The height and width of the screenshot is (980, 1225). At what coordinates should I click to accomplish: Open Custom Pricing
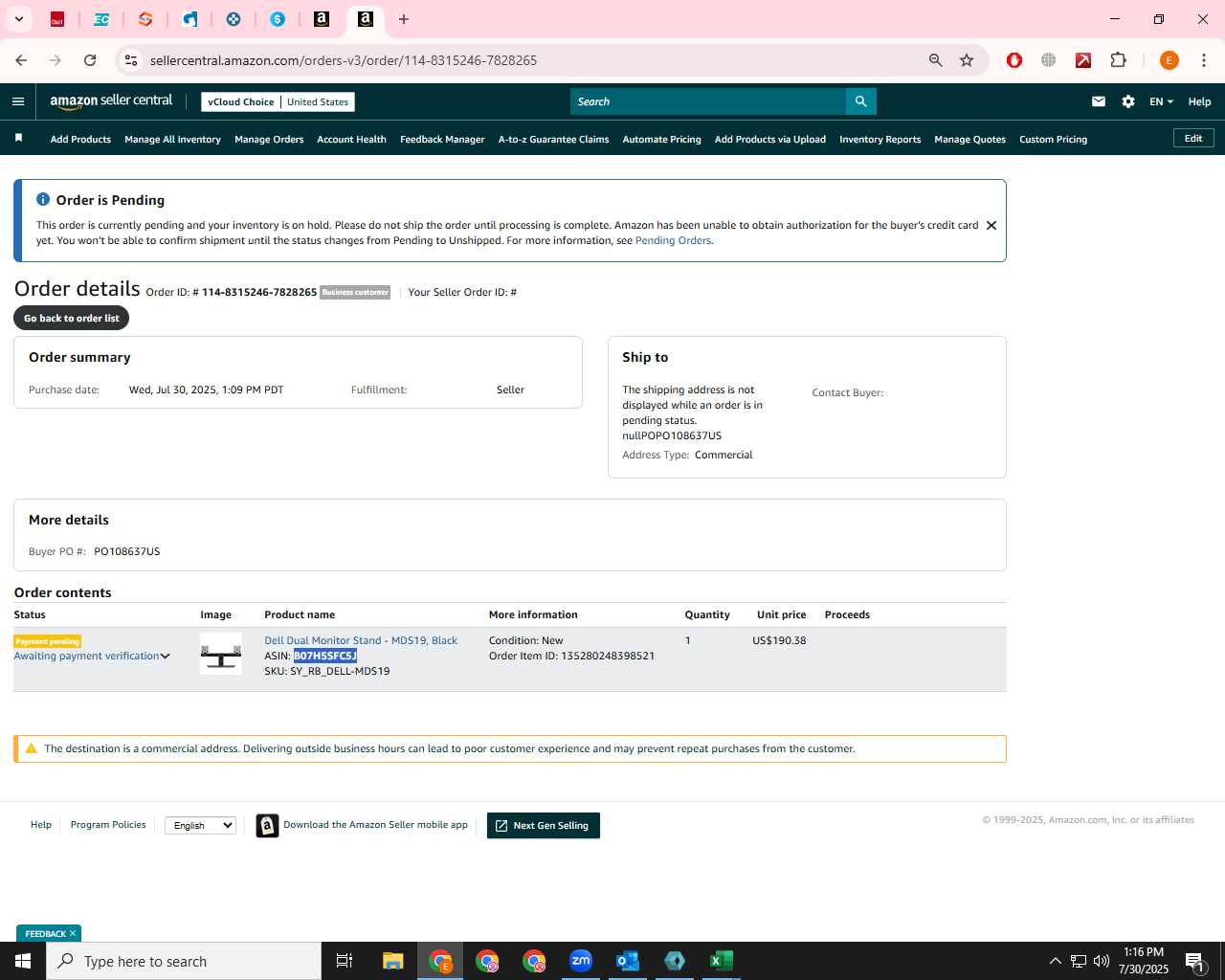(1053, 140)
